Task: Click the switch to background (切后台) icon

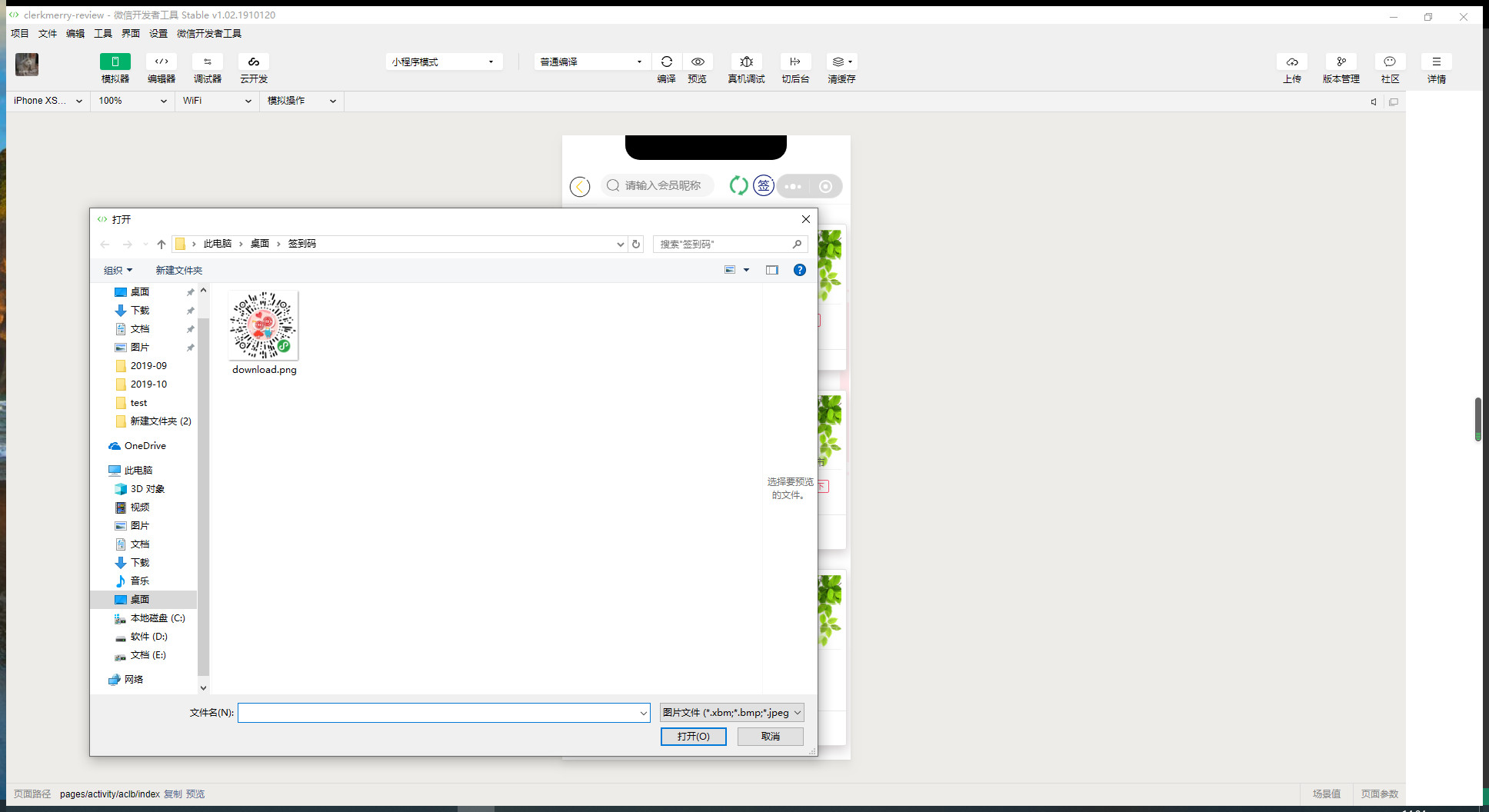Action: click(795, 62)
